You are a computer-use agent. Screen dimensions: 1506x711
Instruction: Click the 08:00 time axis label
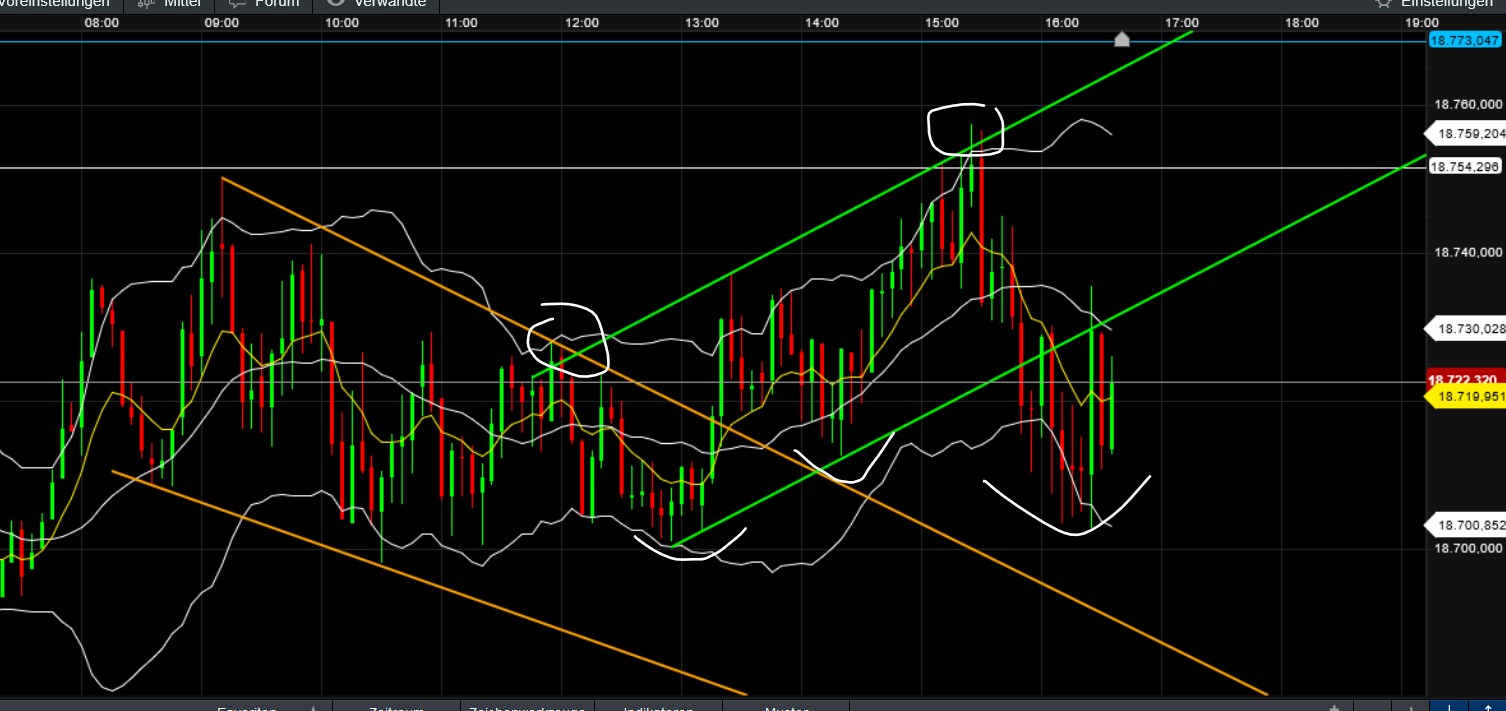tap(102, 21)
